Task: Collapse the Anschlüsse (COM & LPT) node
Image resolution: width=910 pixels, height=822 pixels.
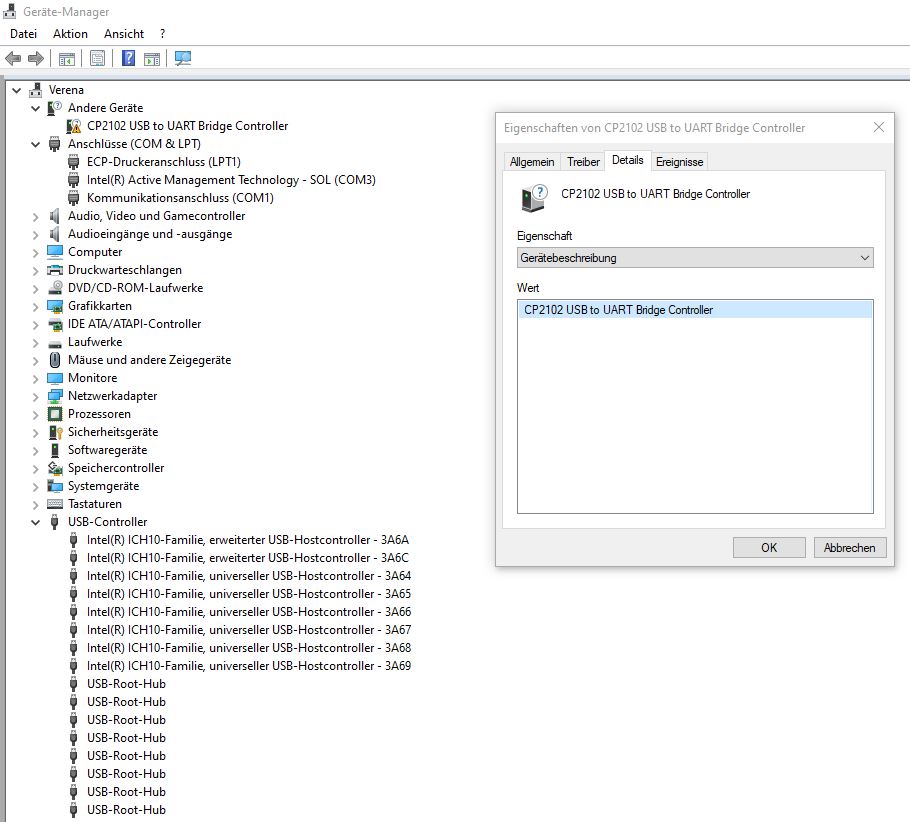Action: click(x=36, y=144)
